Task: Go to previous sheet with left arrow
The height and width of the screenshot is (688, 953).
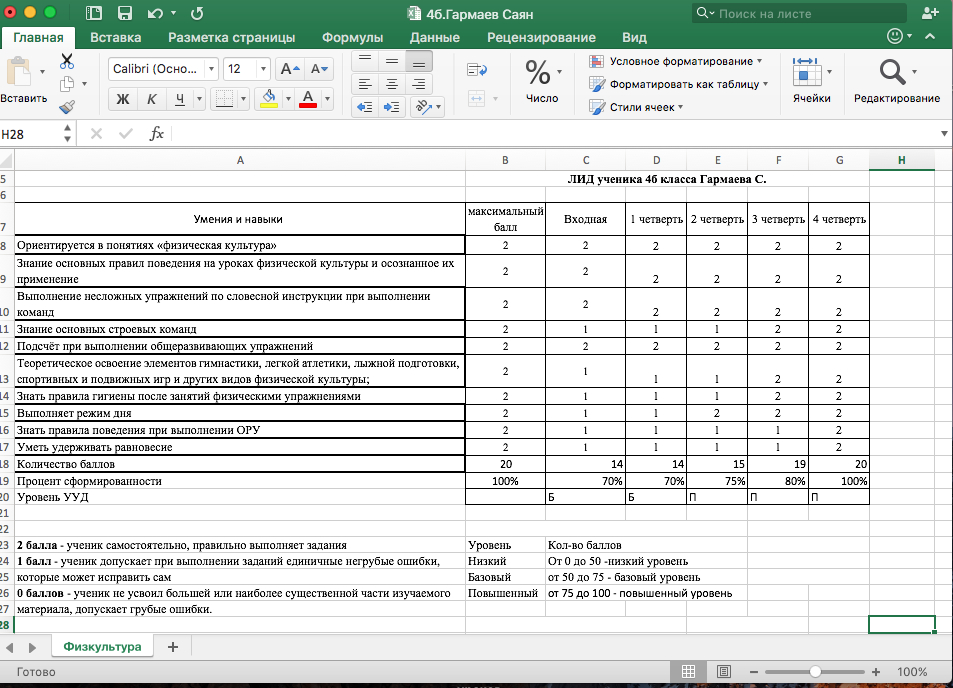Action: [10, 647]
